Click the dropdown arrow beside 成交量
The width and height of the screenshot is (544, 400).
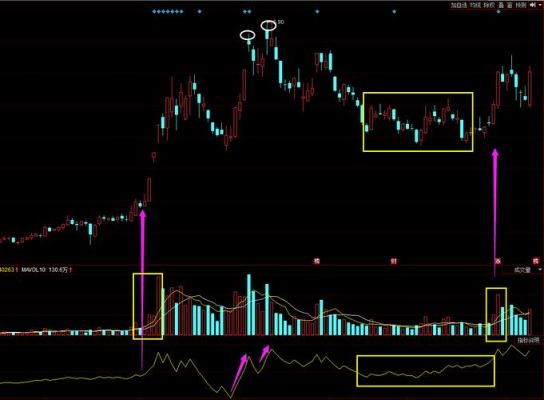(x=539, y=270)
